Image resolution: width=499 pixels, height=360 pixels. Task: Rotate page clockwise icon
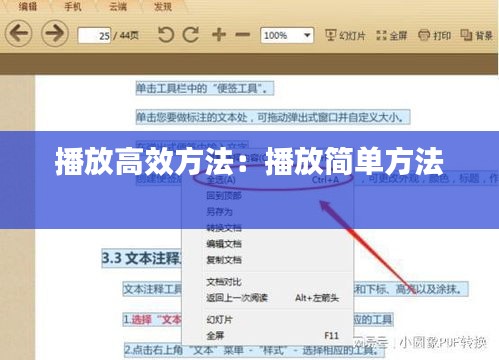tap(191, 34)
